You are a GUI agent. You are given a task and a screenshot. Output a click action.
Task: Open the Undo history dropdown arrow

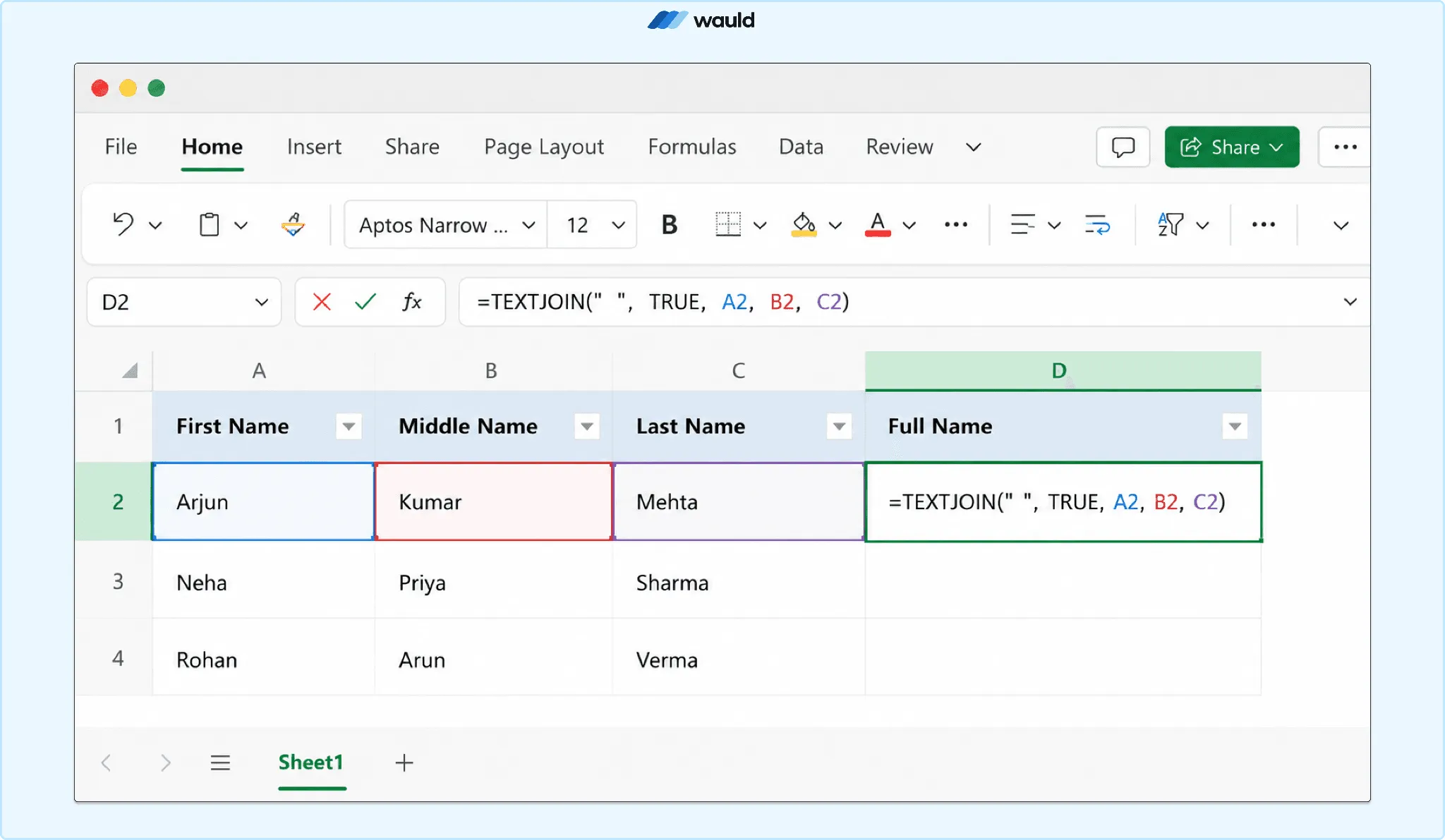(155, 226)
